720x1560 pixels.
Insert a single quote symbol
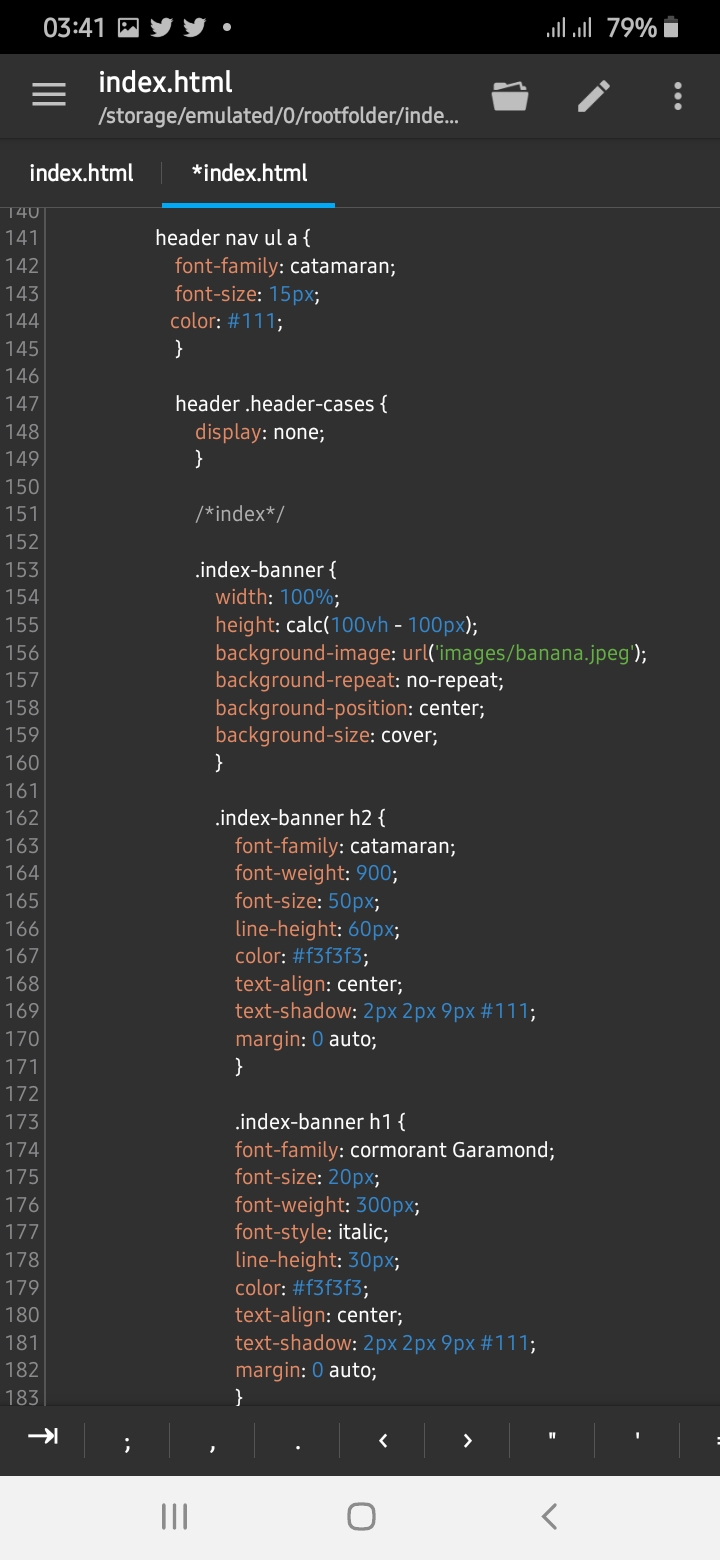click(637, 1437)
